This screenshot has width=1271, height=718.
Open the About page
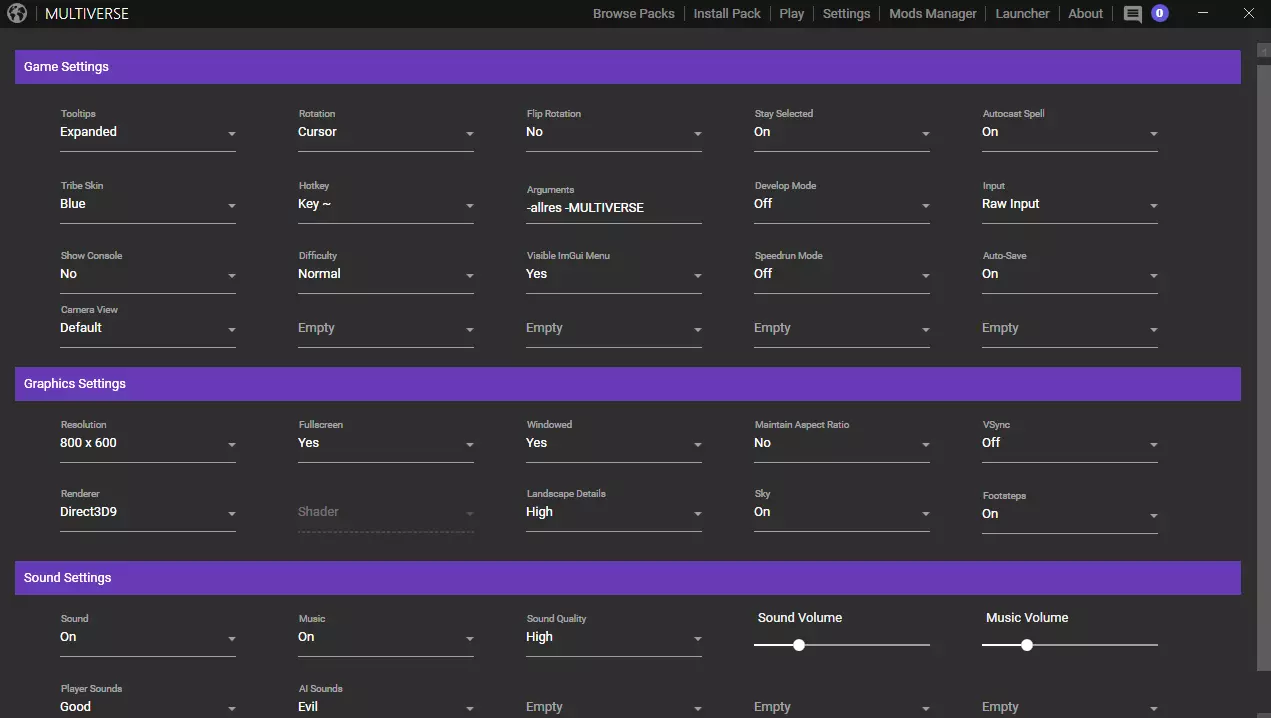tap(1086, 14)
